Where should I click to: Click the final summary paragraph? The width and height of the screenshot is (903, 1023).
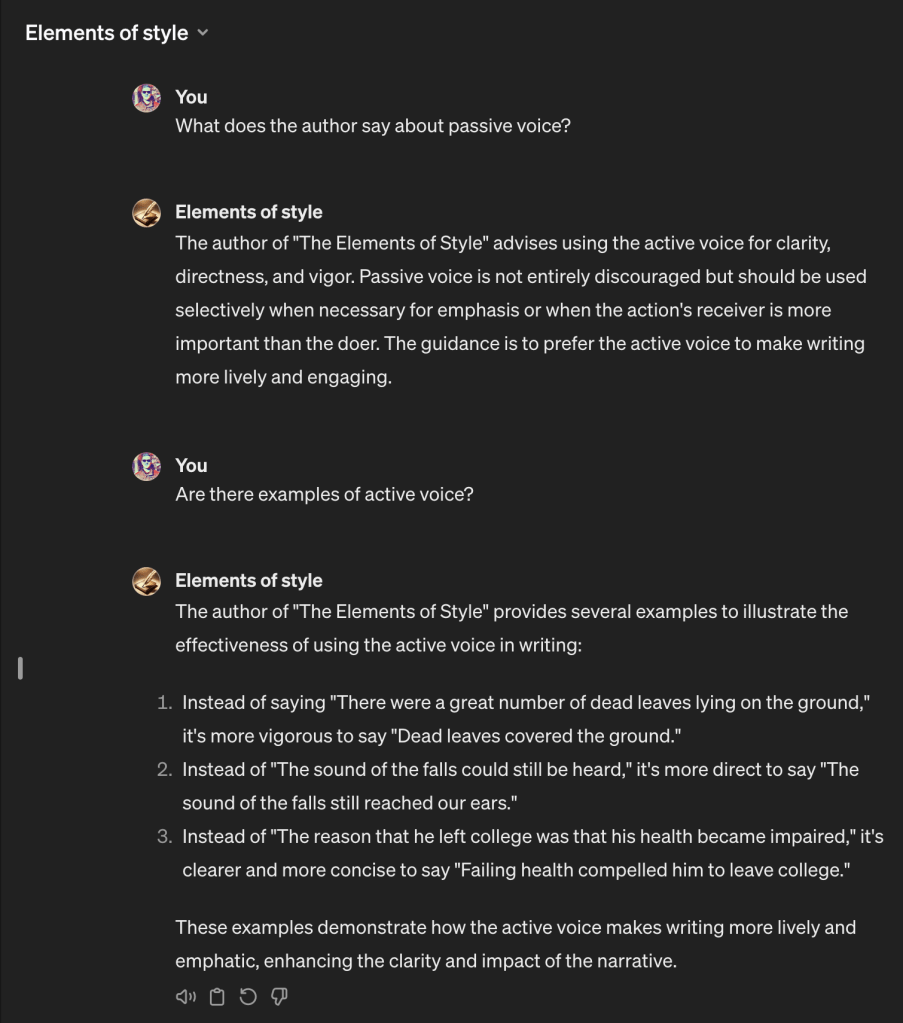[x=515, y=944]
